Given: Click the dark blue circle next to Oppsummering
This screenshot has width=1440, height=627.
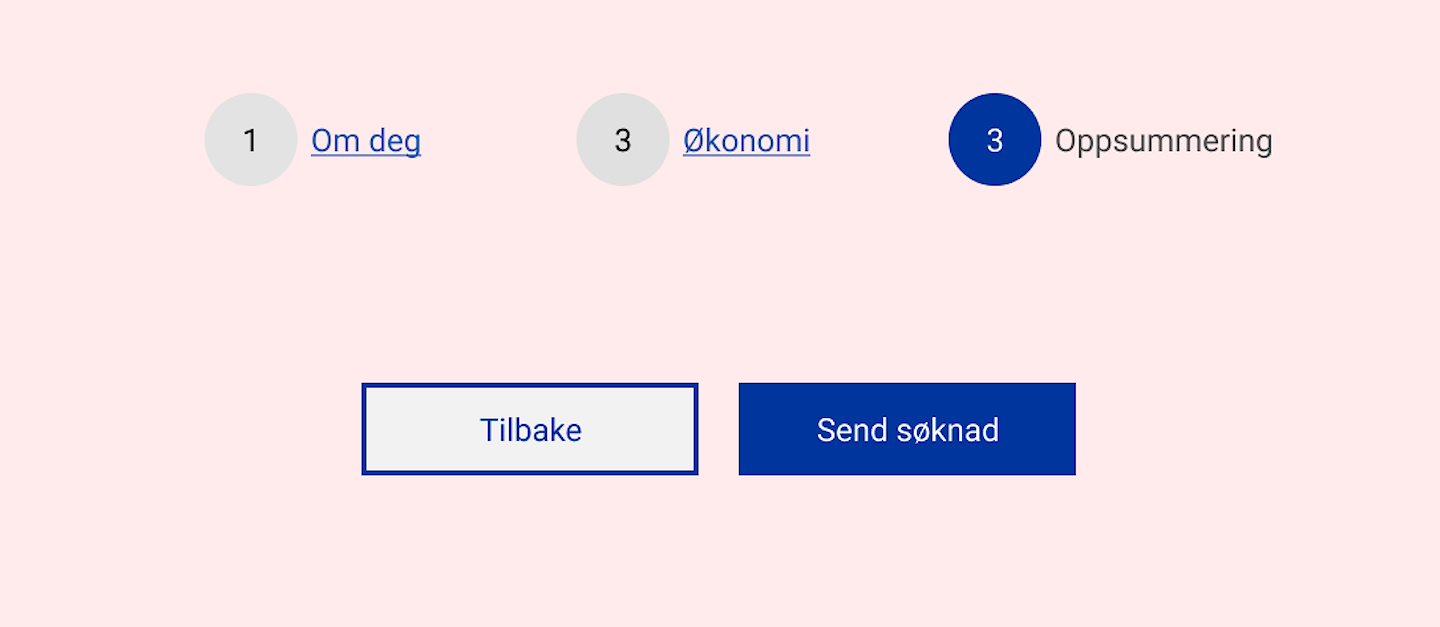Looking at the screenshot, I should click(x=994, y=140).
